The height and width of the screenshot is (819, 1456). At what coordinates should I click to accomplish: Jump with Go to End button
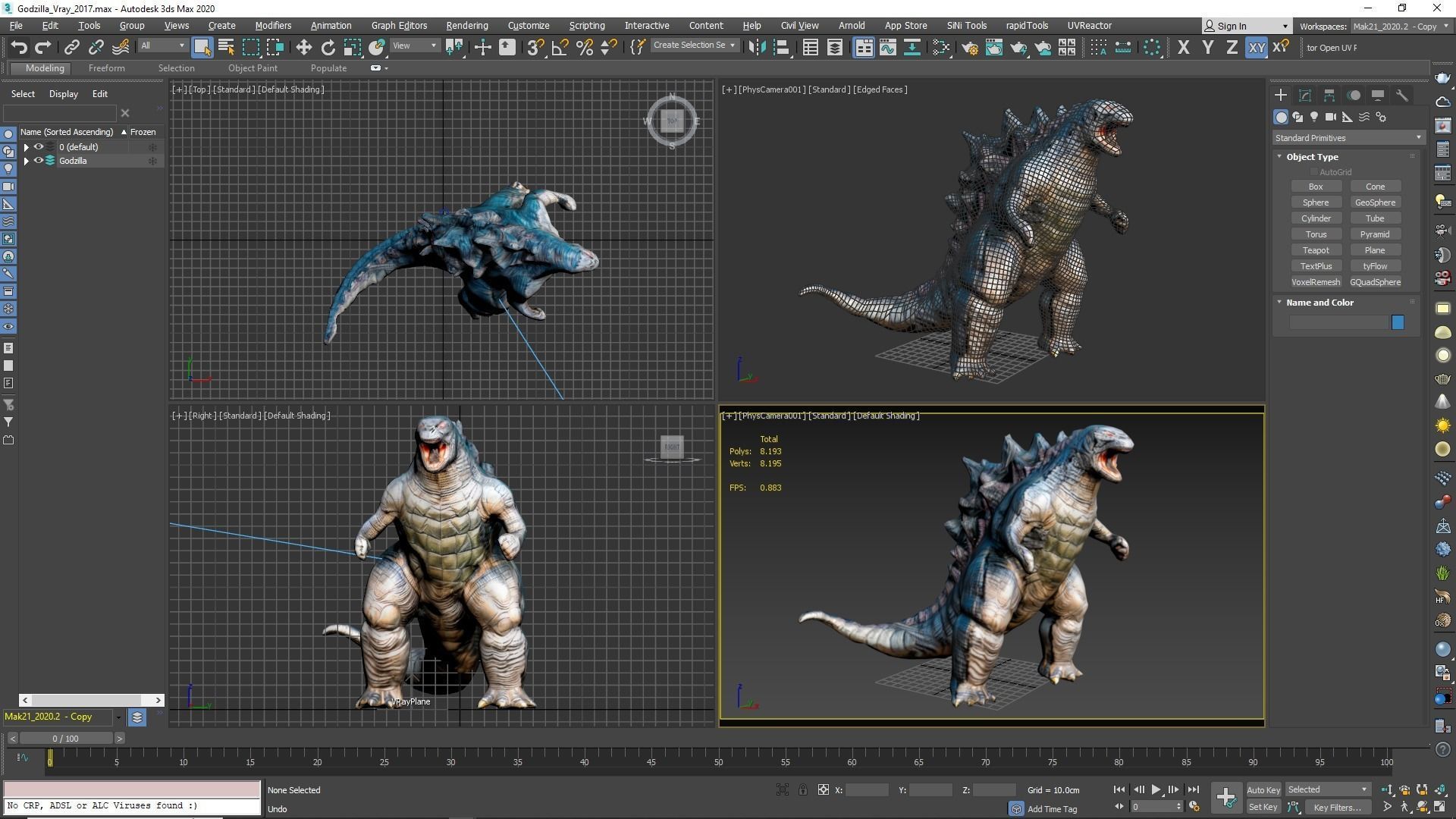(x=1193, y=789)
